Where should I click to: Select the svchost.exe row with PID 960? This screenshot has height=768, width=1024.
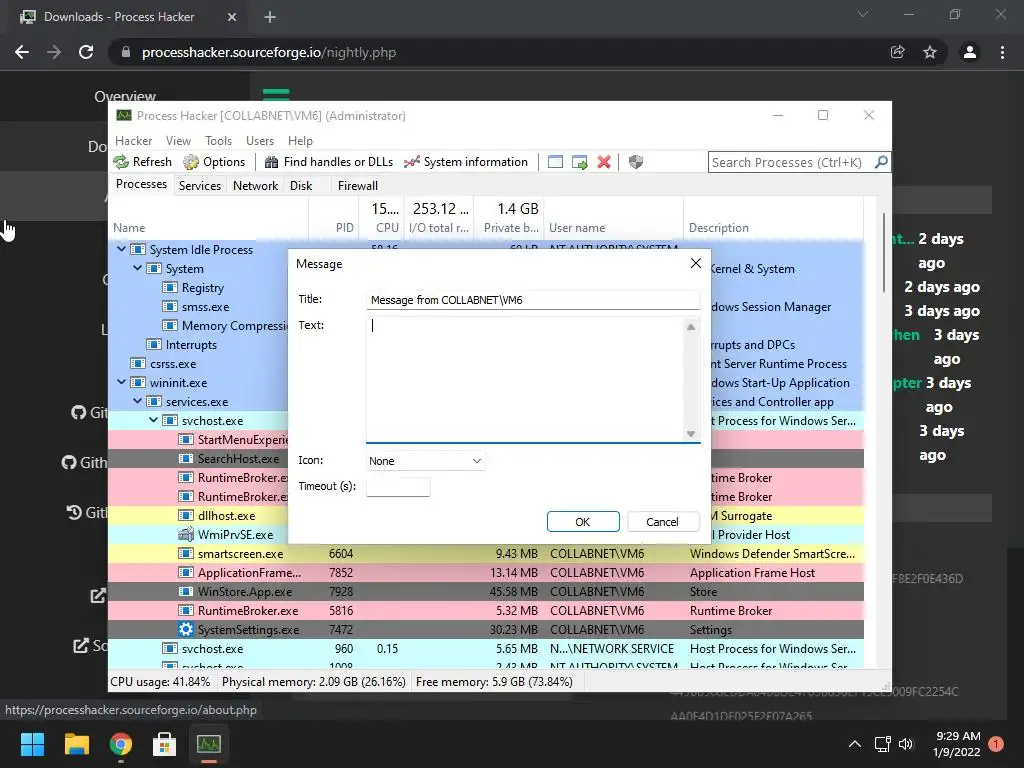coord(486,648)
